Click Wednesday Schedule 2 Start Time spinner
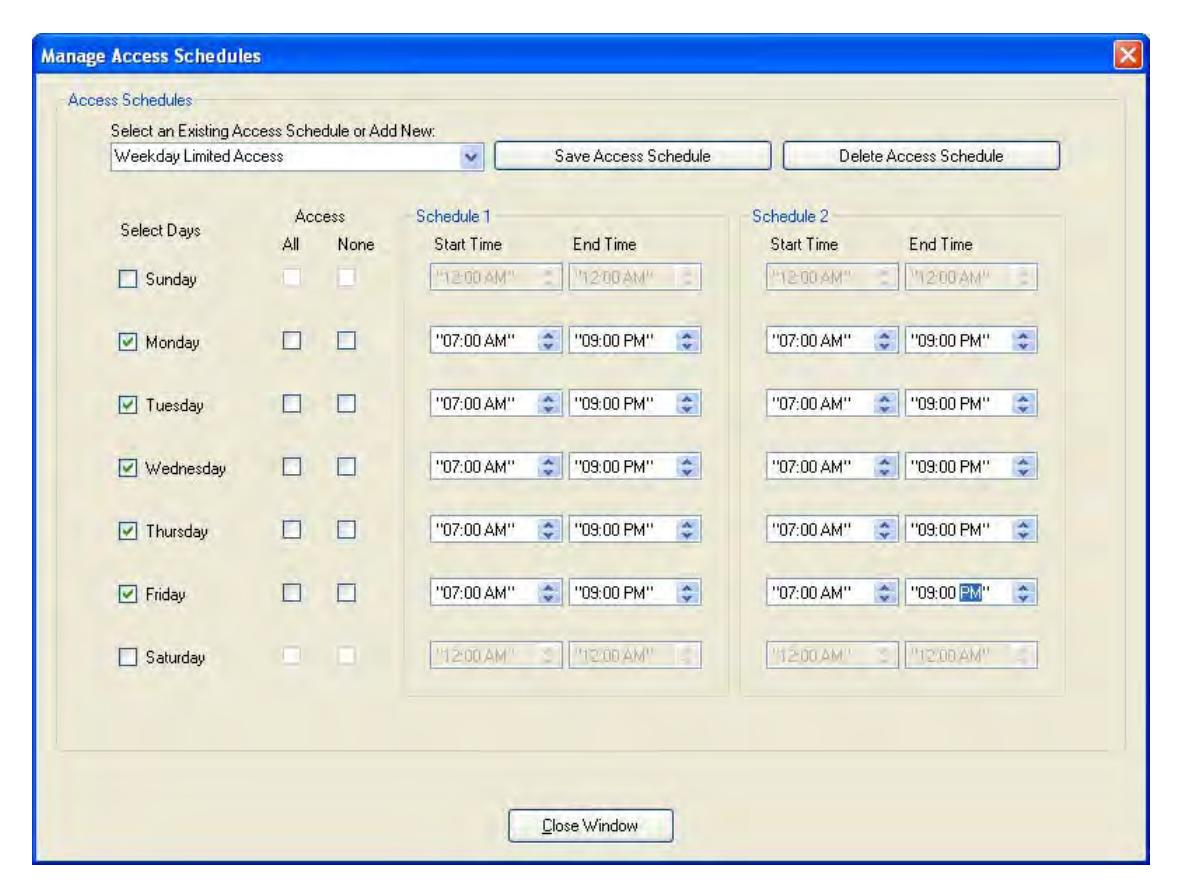 coord(885,467)
